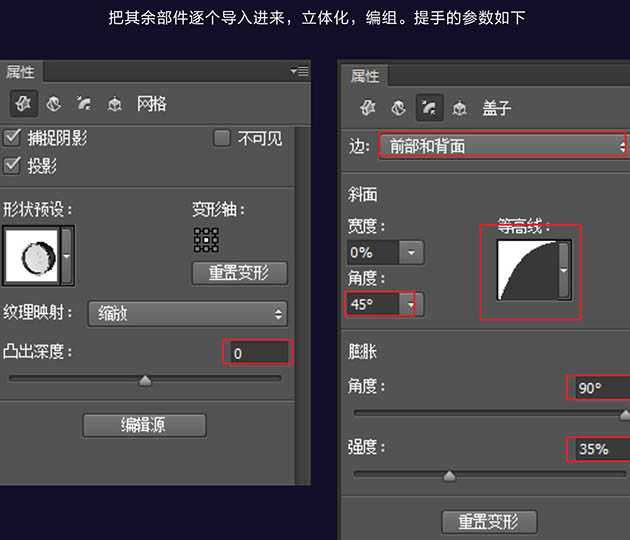This screenshot has height=540, width=630.
Task: Open 等高线 contour picker arrow
Action: point(564,270)
